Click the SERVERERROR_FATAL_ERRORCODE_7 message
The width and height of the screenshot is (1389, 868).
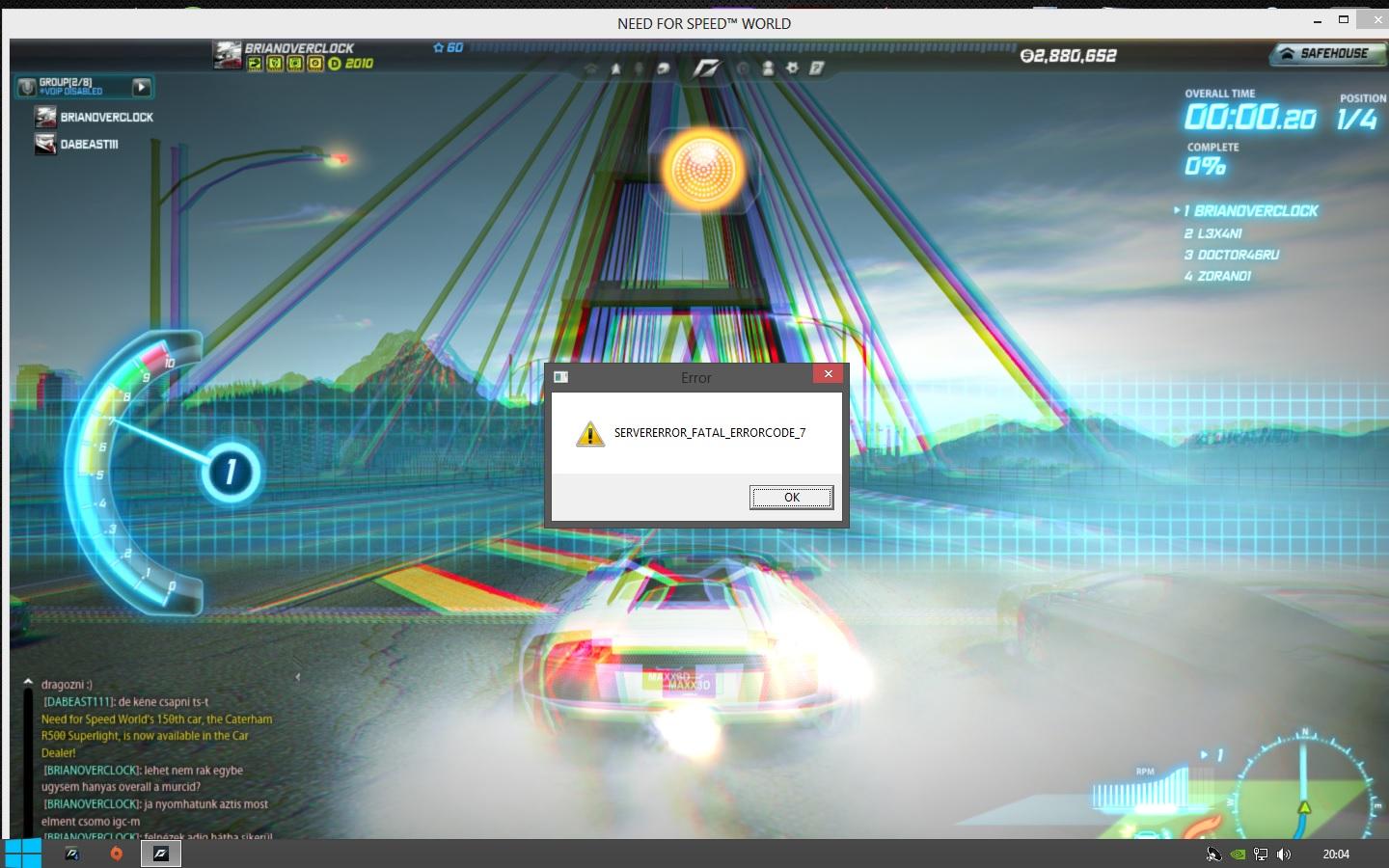[x=710, y=433]
